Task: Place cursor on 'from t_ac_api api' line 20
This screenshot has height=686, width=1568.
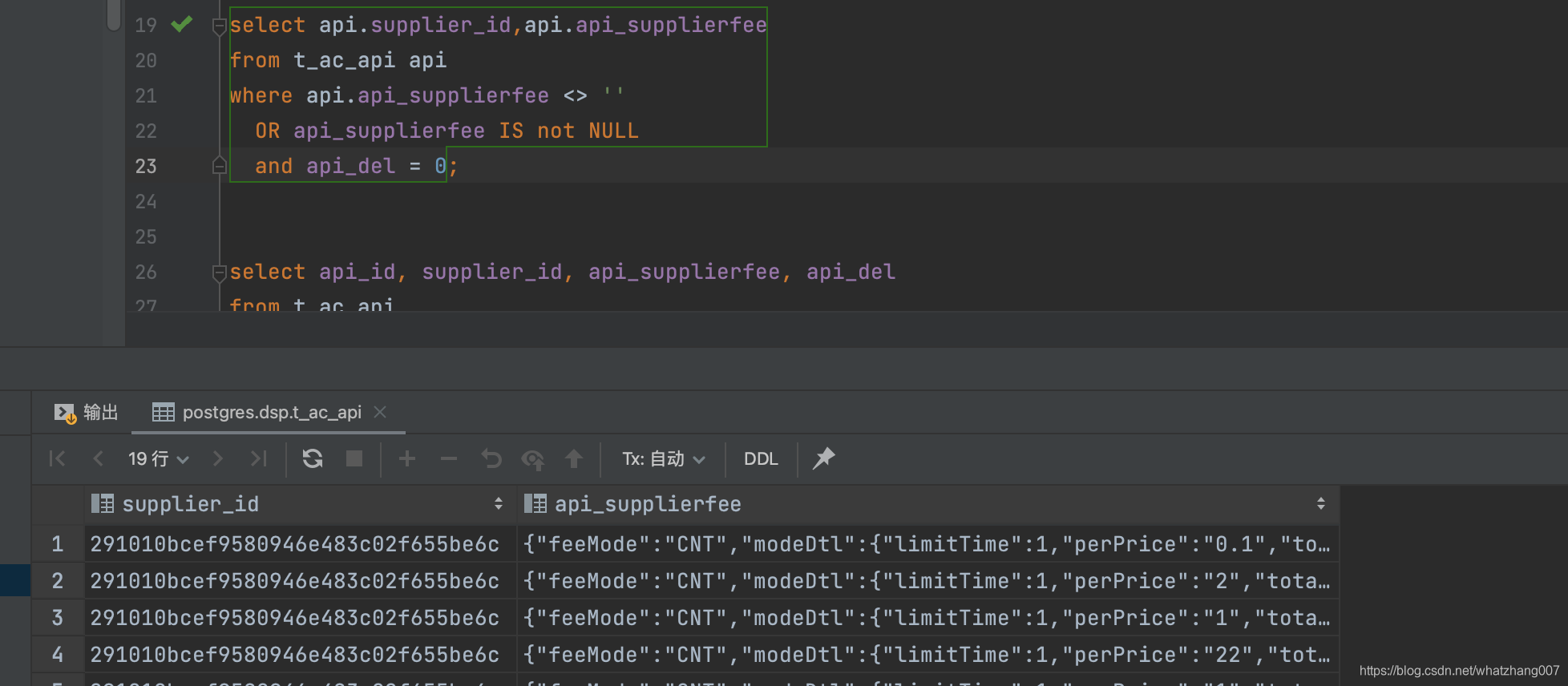Action: click(338, 60)
